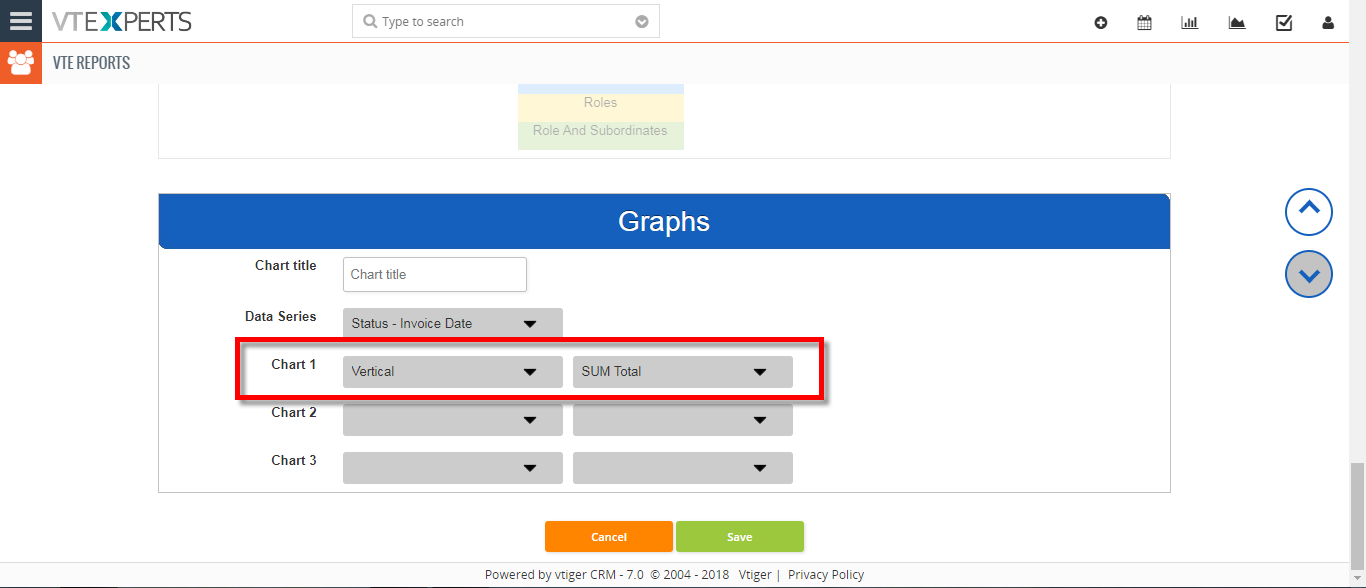The image size is (1366, 588).
Task: Select the Roles option
Action: click(x=601, y=103)
